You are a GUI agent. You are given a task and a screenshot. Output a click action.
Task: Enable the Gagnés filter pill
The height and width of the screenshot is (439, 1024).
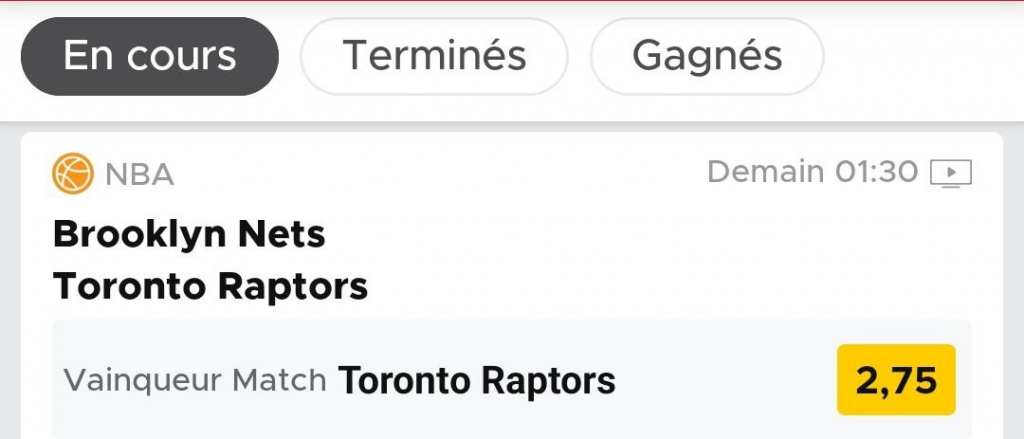[707, 56]
